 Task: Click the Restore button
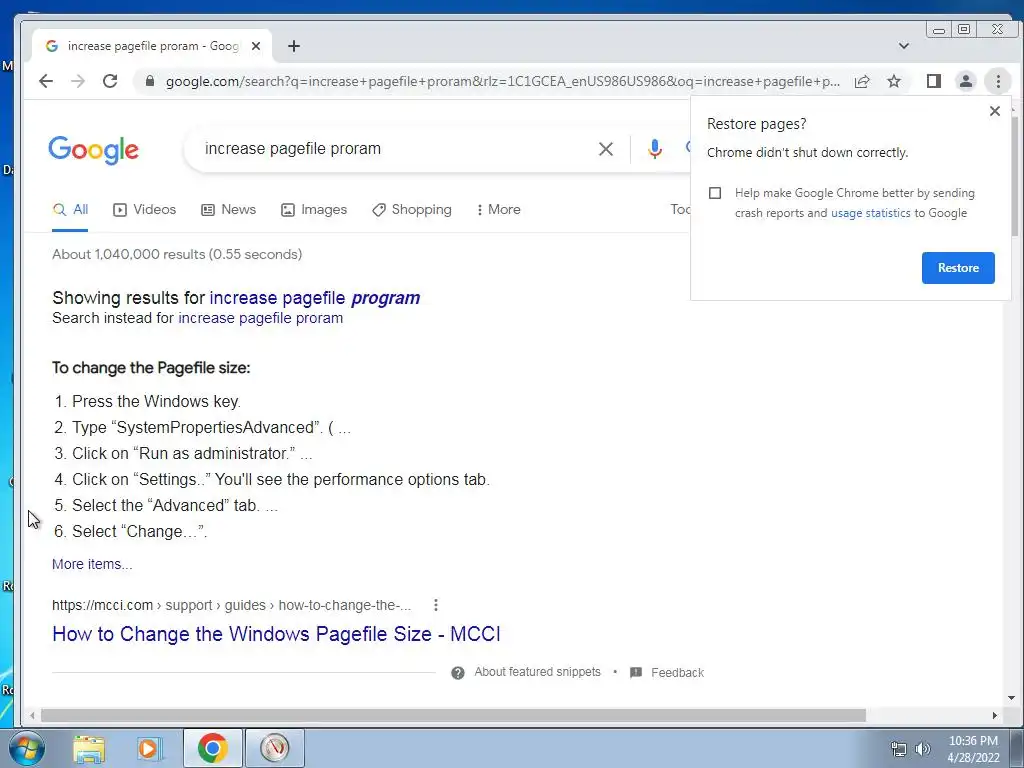[x=958, y=268]
